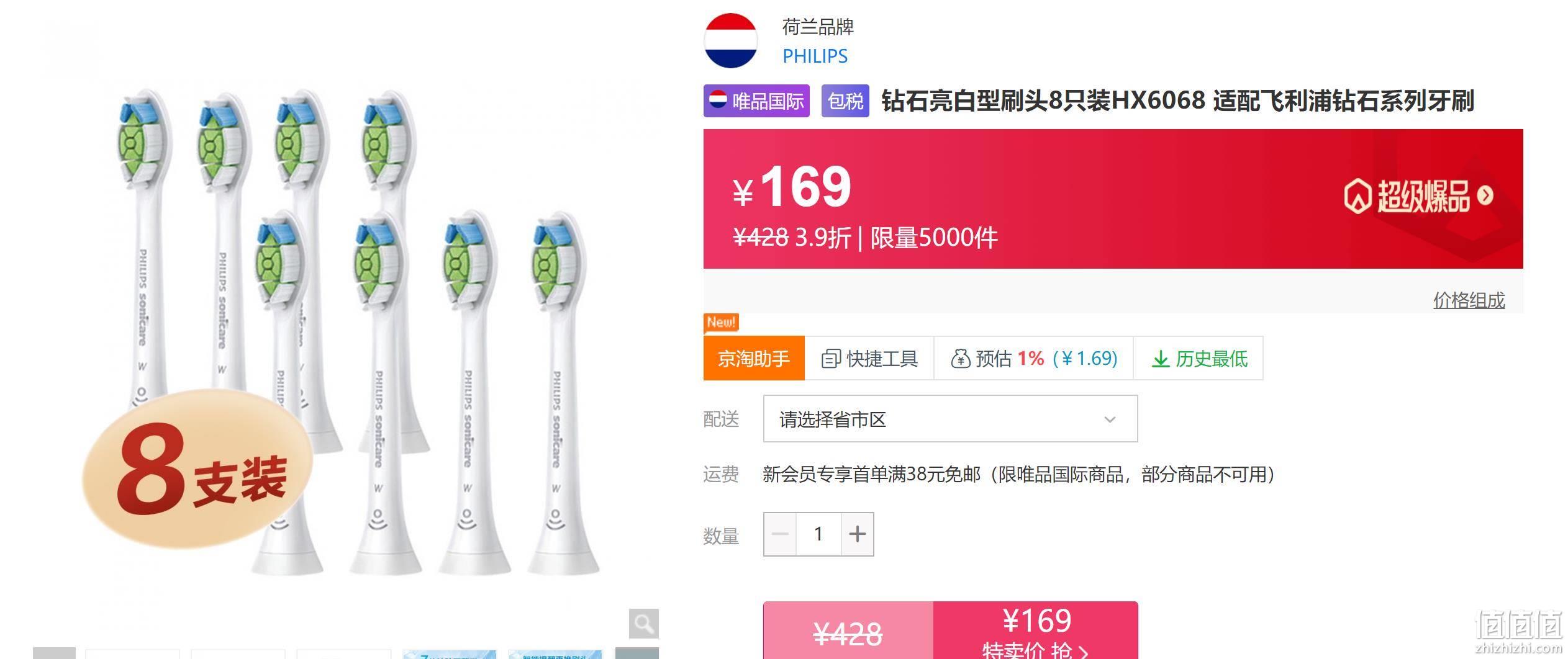Decrease quantity with the minus button
Viewport: 1568px width, 659px height.
coord(780,534)
